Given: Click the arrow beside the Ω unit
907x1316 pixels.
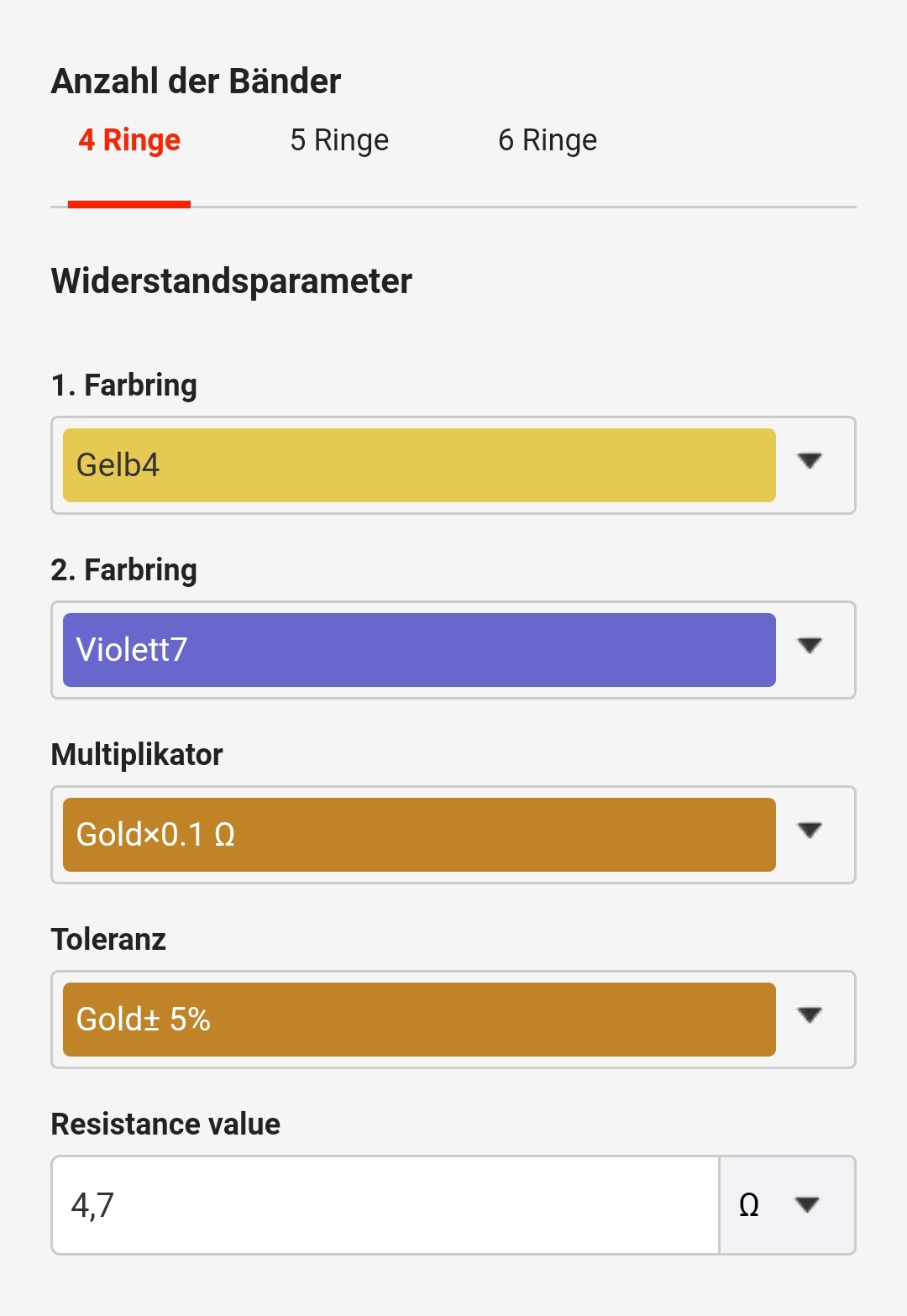Looking at the screenshot, I should click(807, 1205).
